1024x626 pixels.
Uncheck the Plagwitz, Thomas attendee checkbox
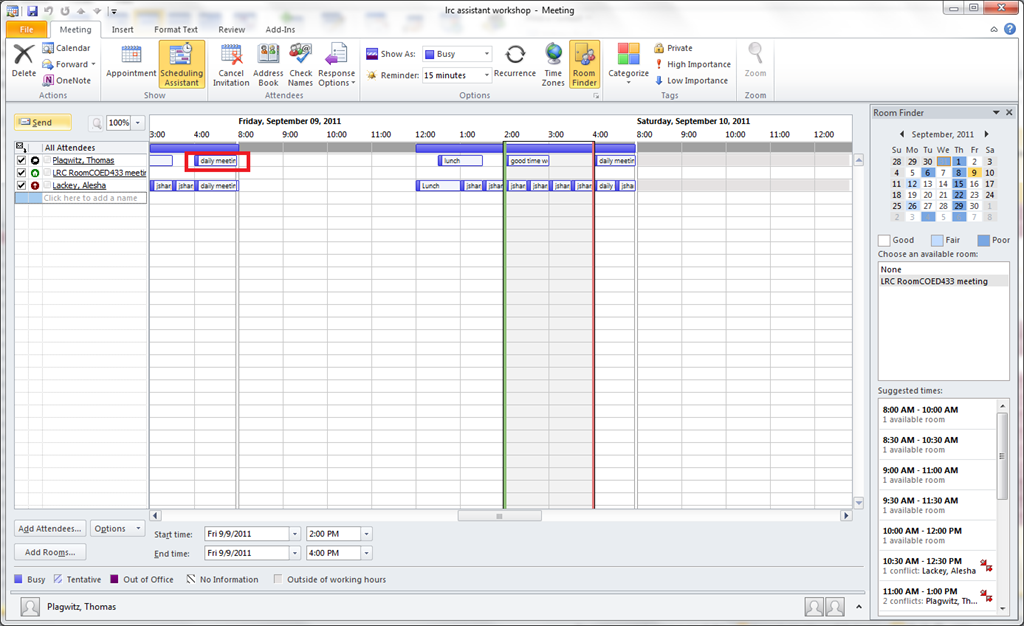[22, 160]
